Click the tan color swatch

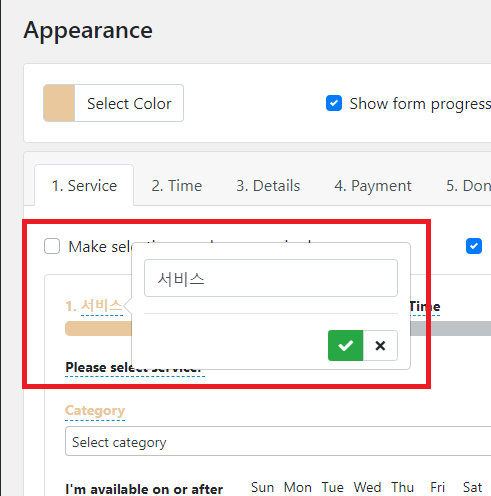coord(59,103)
